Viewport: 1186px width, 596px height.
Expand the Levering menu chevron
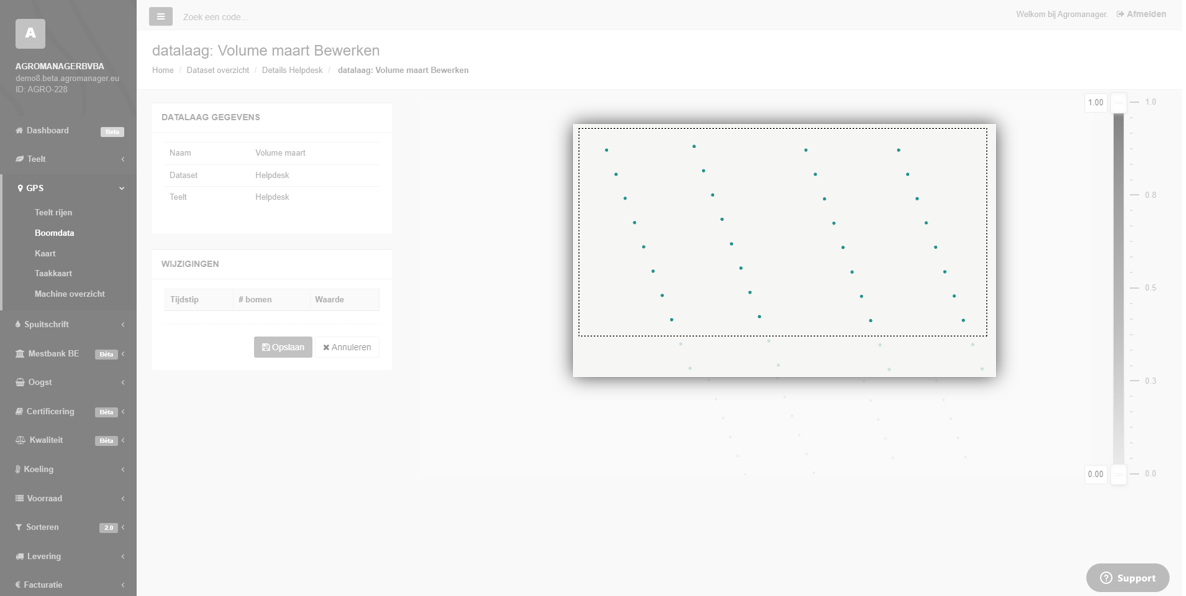[122, 556]
